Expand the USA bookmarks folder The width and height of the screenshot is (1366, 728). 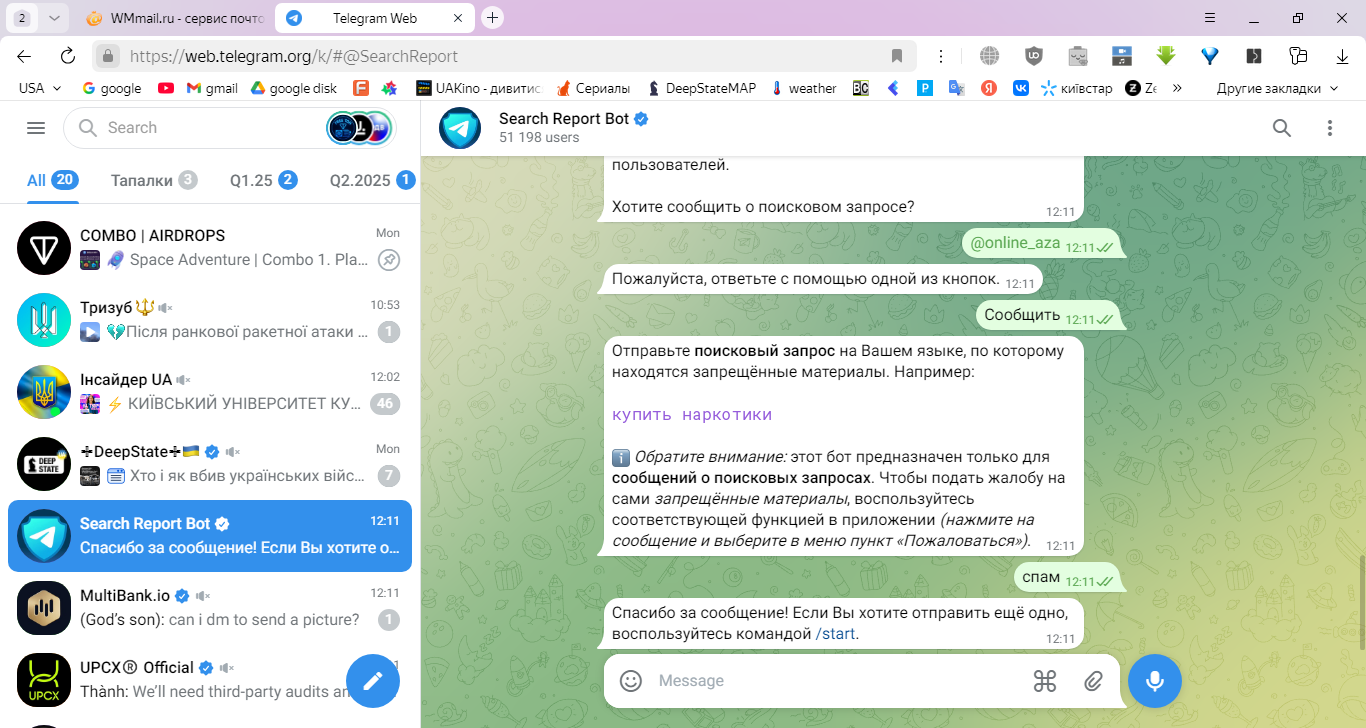pos(40,88)
